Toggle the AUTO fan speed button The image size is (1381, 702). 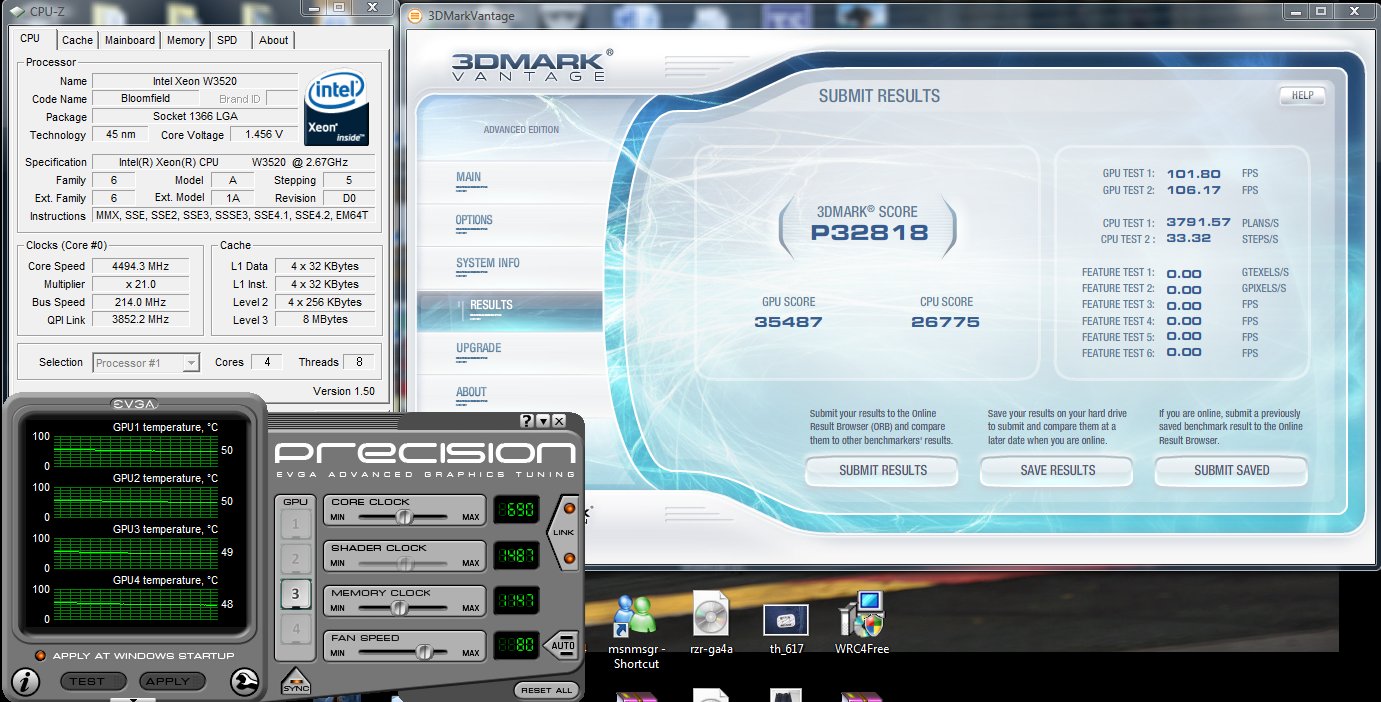(x=562, y=646)
